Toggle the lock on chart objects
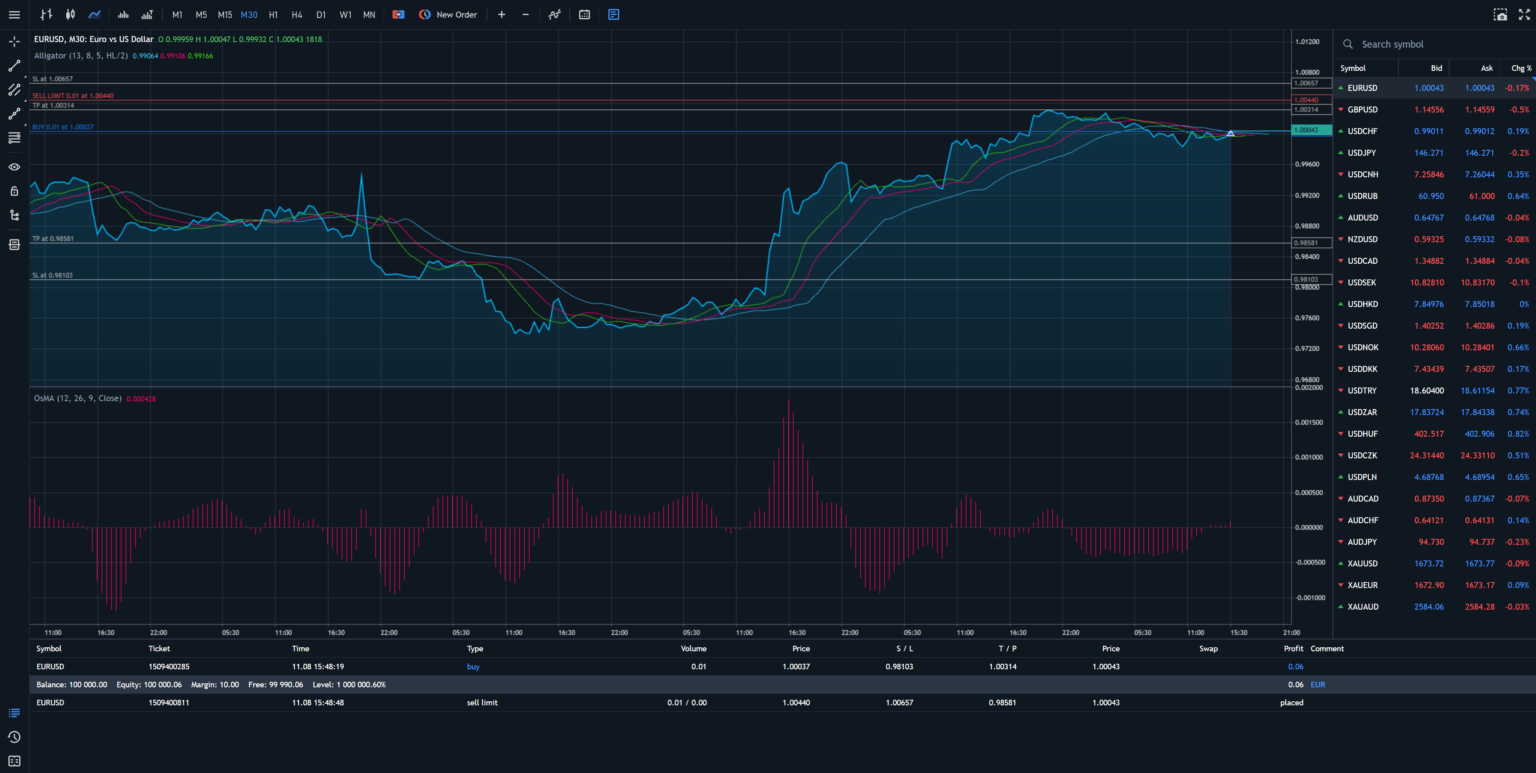Viewport: 1536px width, 773px height. click(x=13, y=190)
